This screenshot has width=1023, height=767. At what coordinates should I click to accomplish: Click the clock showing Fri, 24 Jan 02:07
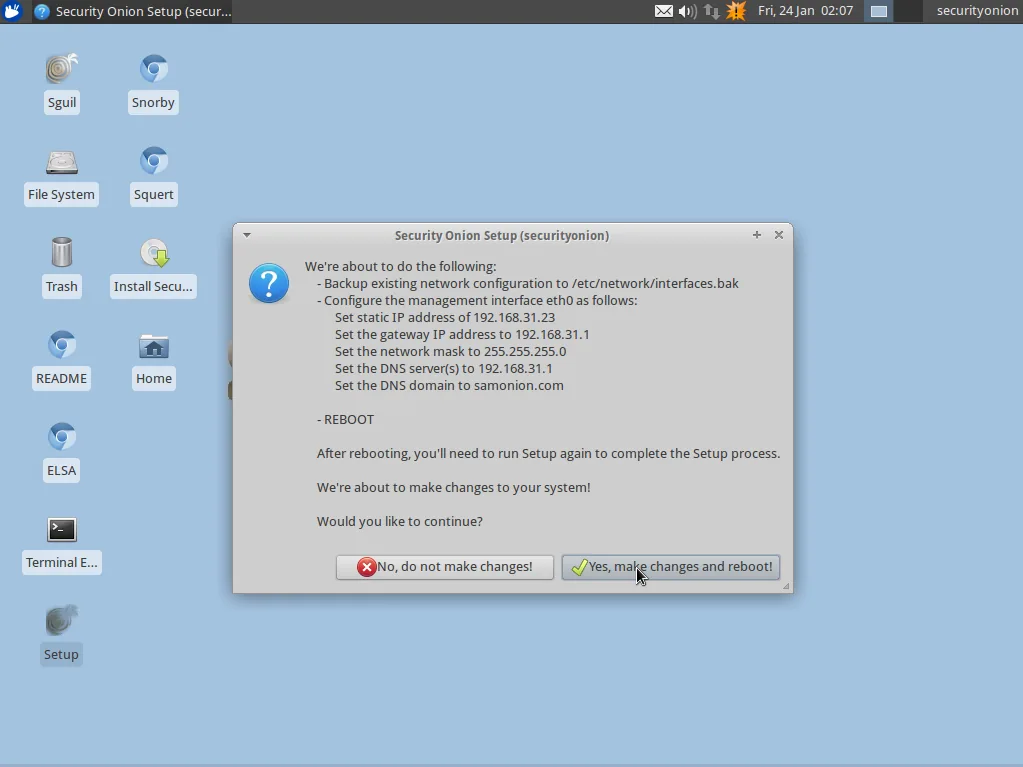tap(805, 11)
